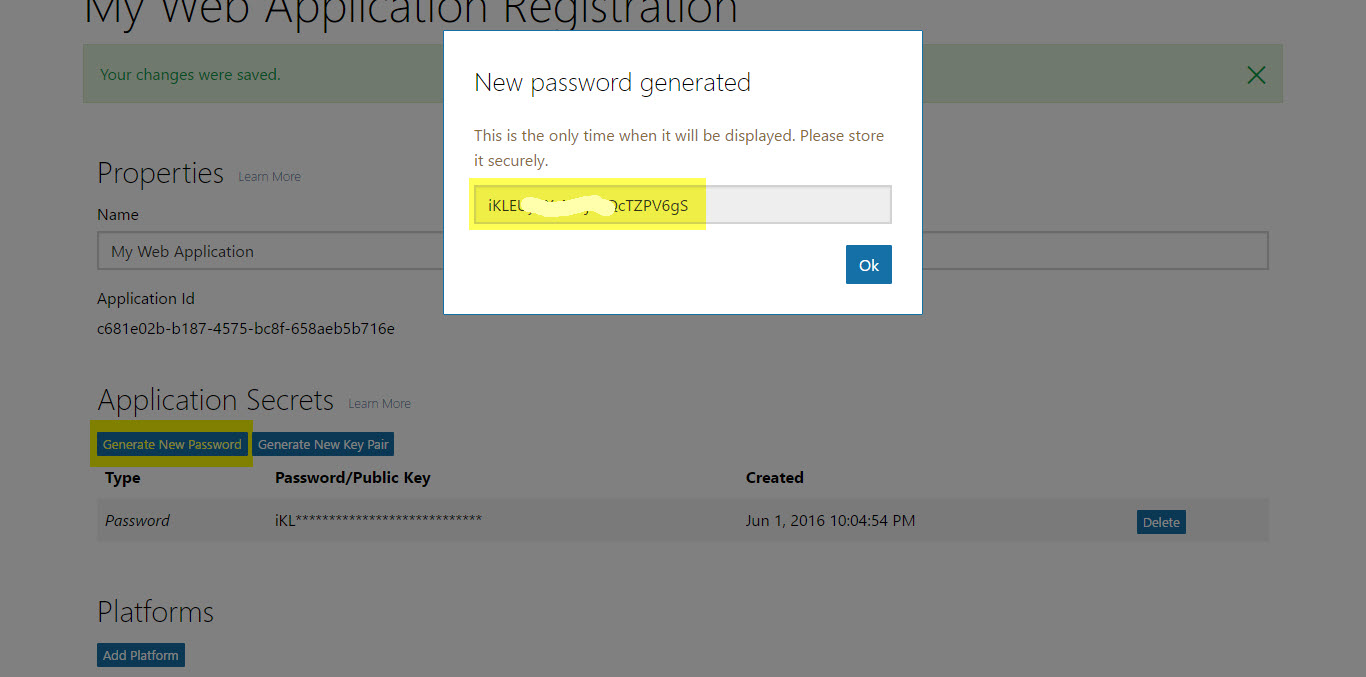Image resolution: width=1366 pixels, height=677 pixels.
Task: Click the Ok button in the dialog
Action: click(x=868, y=265)
